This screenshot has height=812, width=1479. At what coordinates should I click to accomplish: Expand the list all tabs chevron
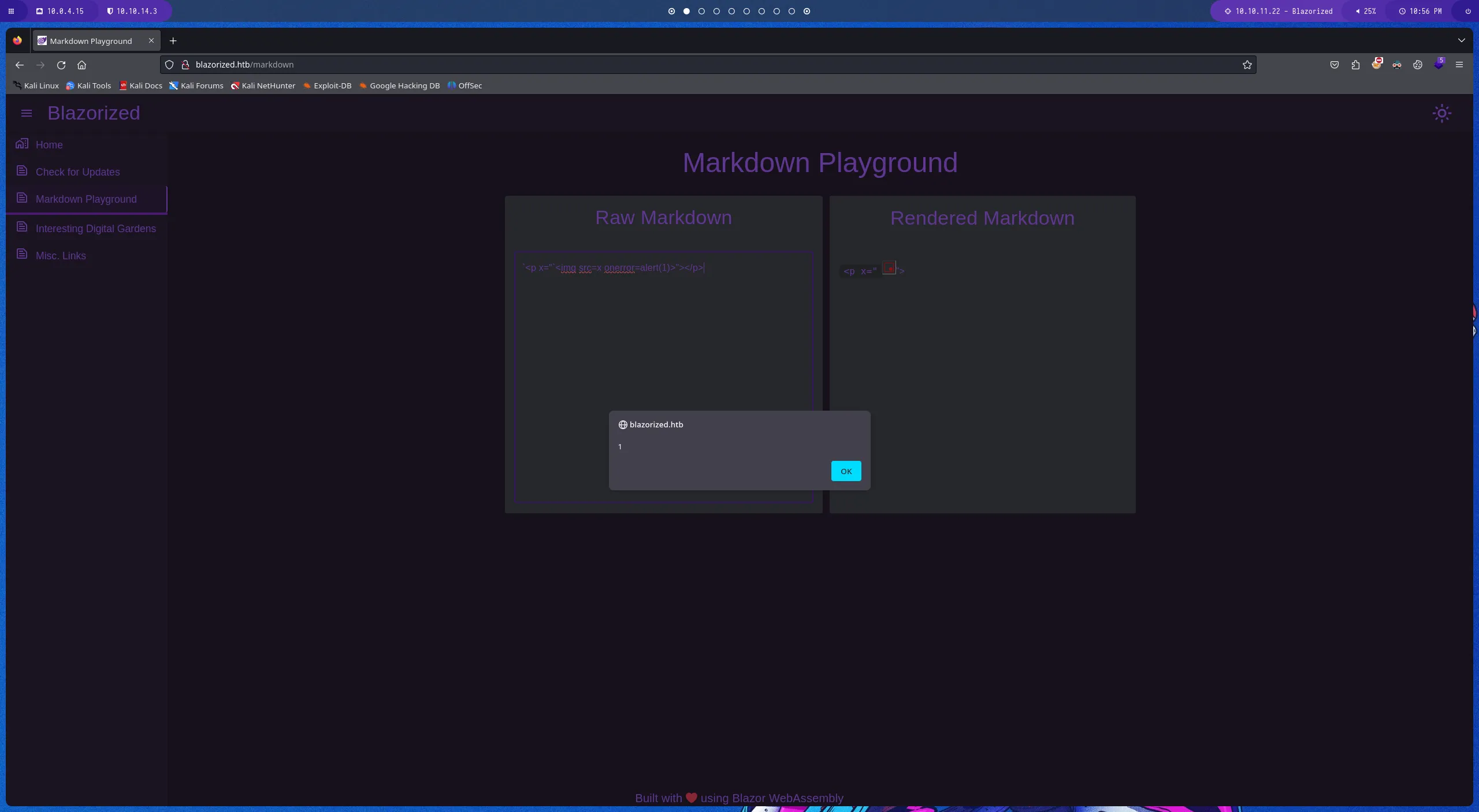pyautogui.click(x=1461, y=40)
